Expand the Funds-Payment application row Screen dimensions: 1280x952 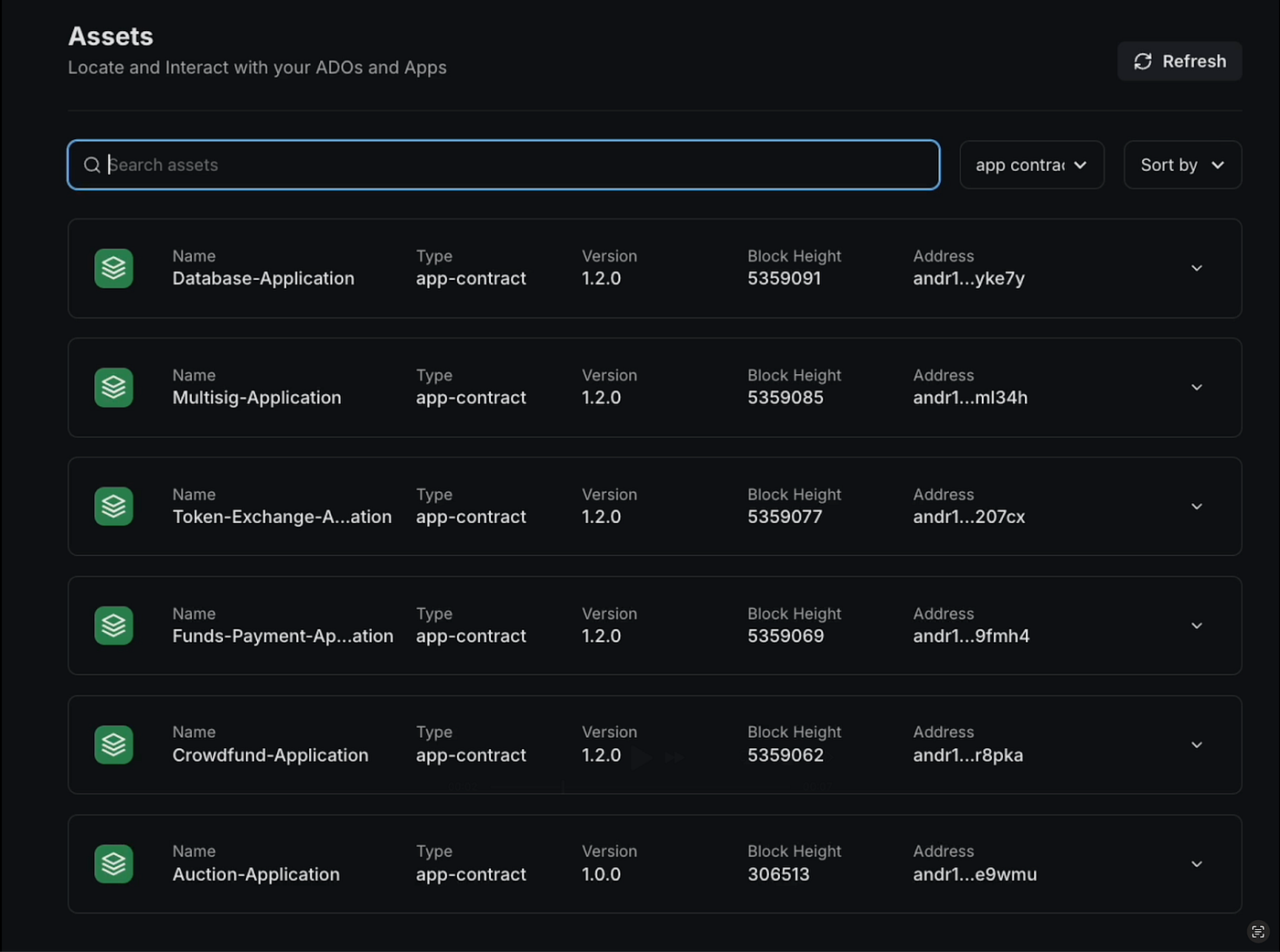click(1196, 626)
